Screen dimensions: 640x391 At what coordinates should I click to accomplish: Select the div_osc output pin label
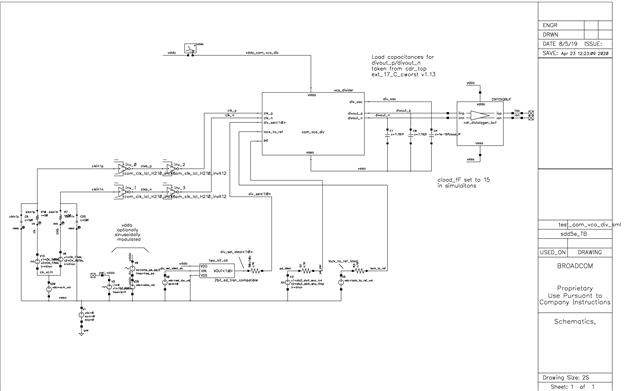click(356, 102)
